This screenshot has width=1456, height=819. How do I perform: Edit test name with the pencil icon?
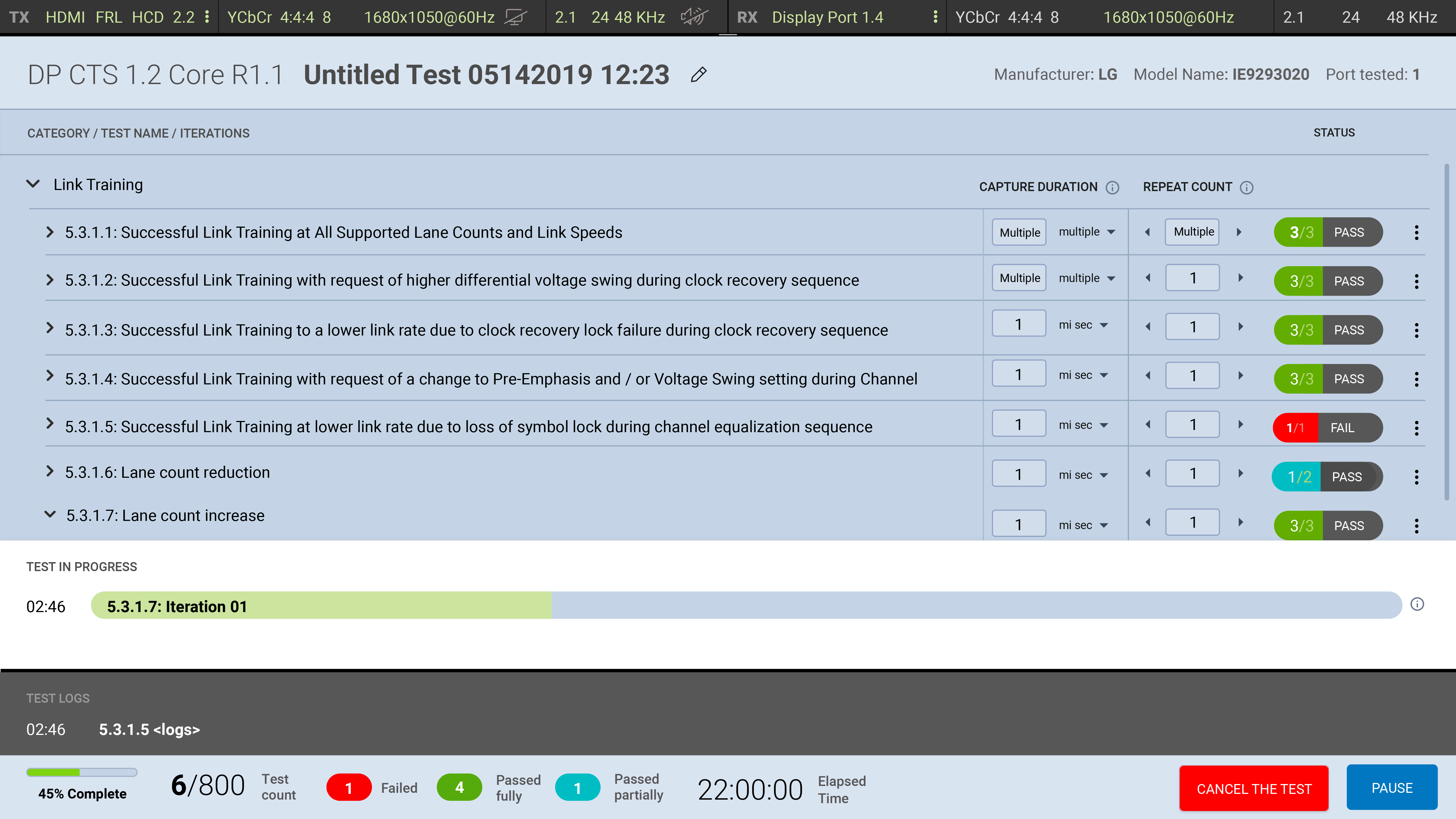[699, 75]
